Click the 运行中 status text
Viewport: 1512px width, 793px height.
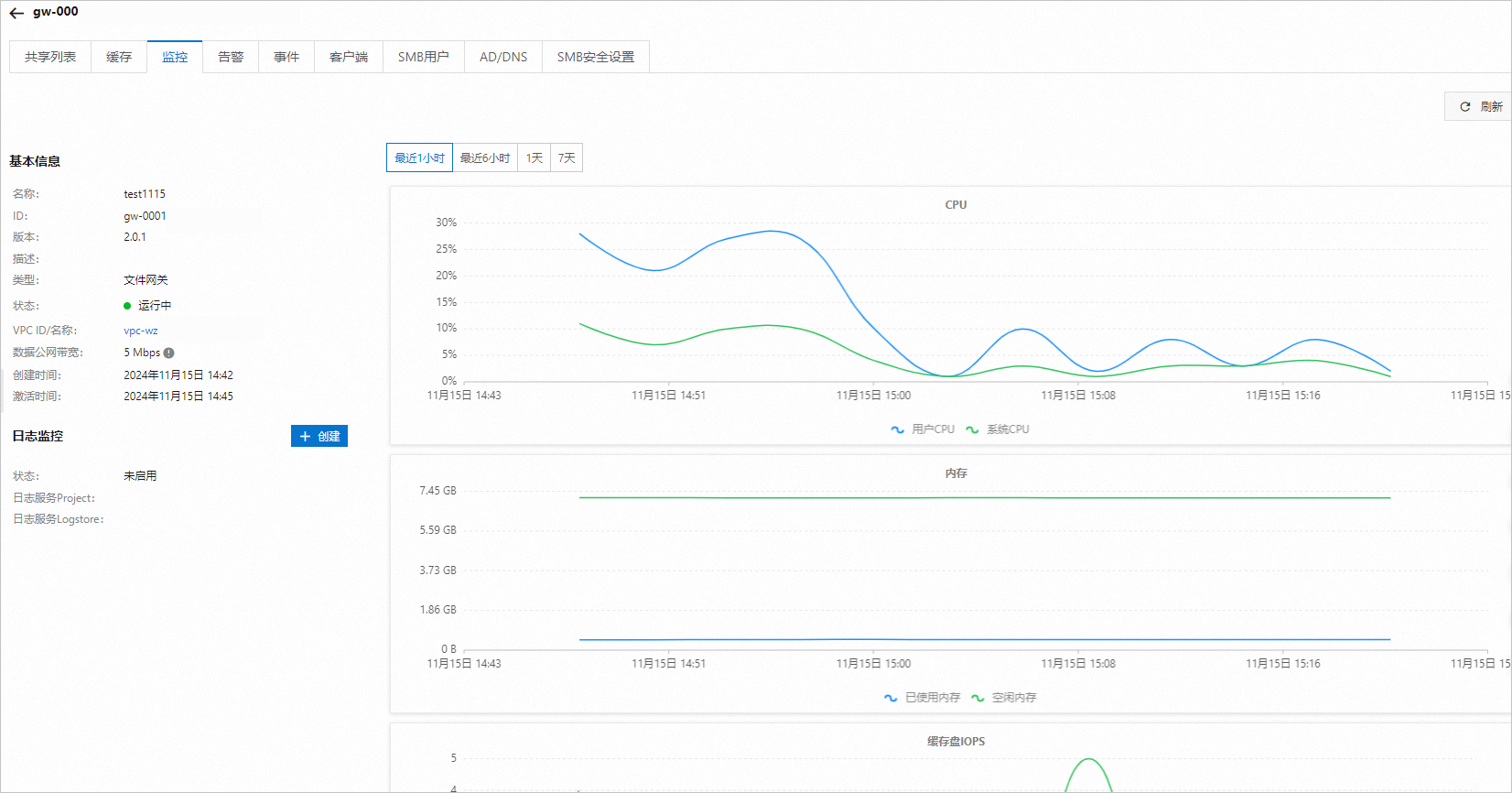(x=155, y=306)
